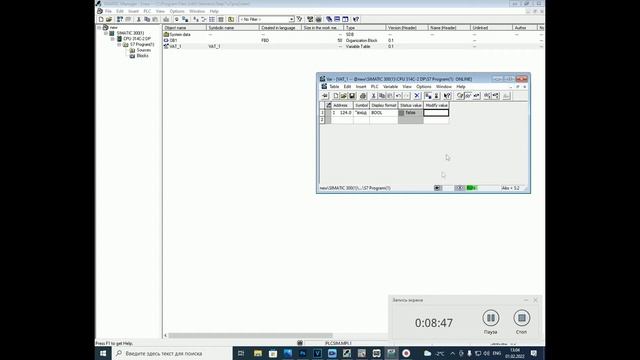Viewport: 640px width, 360px height.
Task: Select OB1 organization block row
Action: point(353,40)
